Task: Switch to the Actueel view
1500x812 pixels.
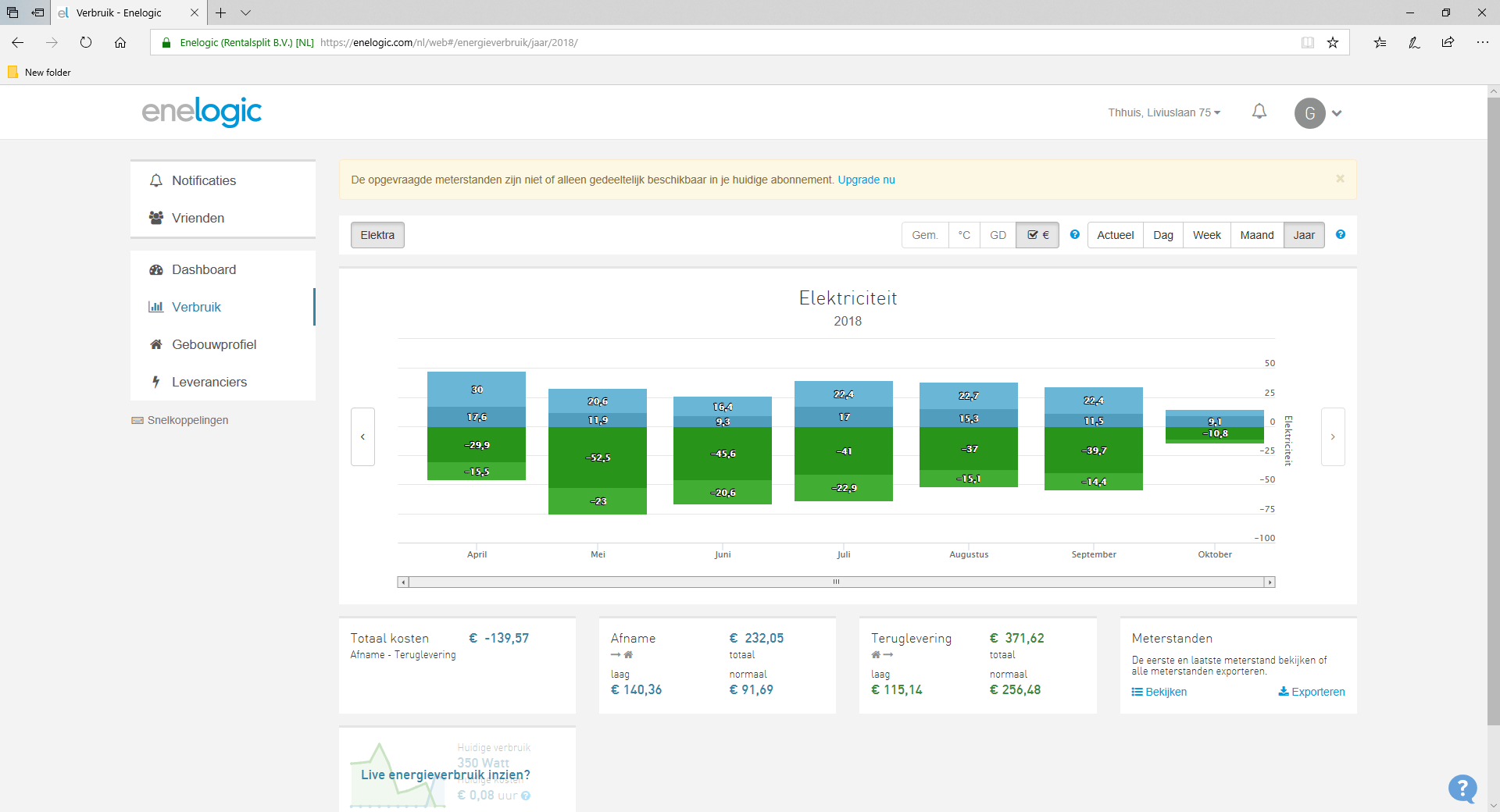Action: click(x=1115, y=235)
